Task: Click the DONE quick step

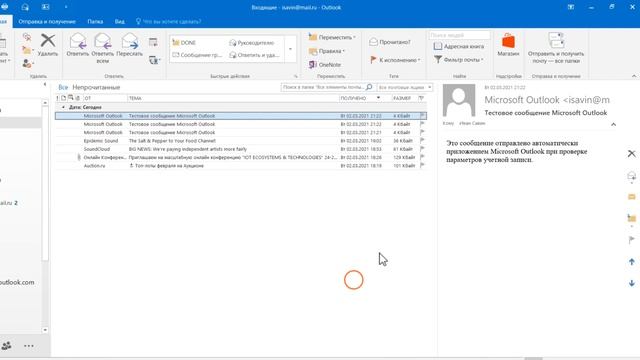Action: (184, 42)
